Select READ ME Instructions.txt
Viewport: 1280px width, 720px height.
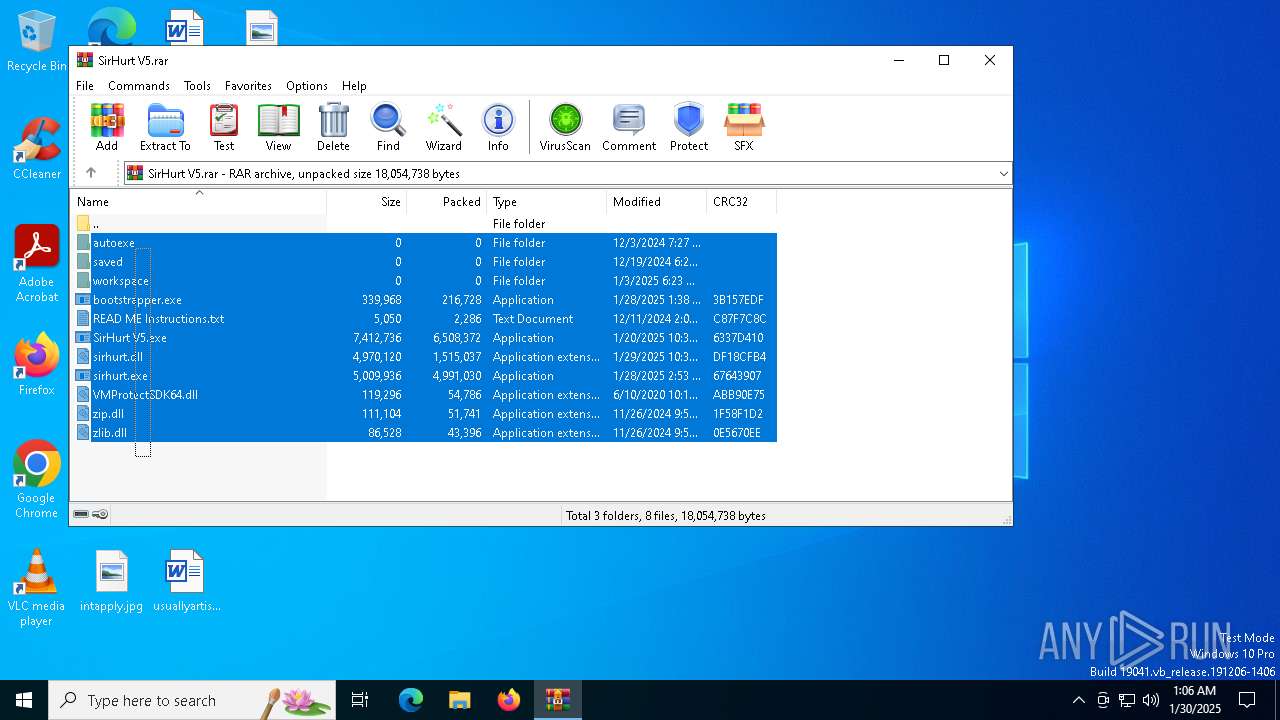(x=424, y=319)
